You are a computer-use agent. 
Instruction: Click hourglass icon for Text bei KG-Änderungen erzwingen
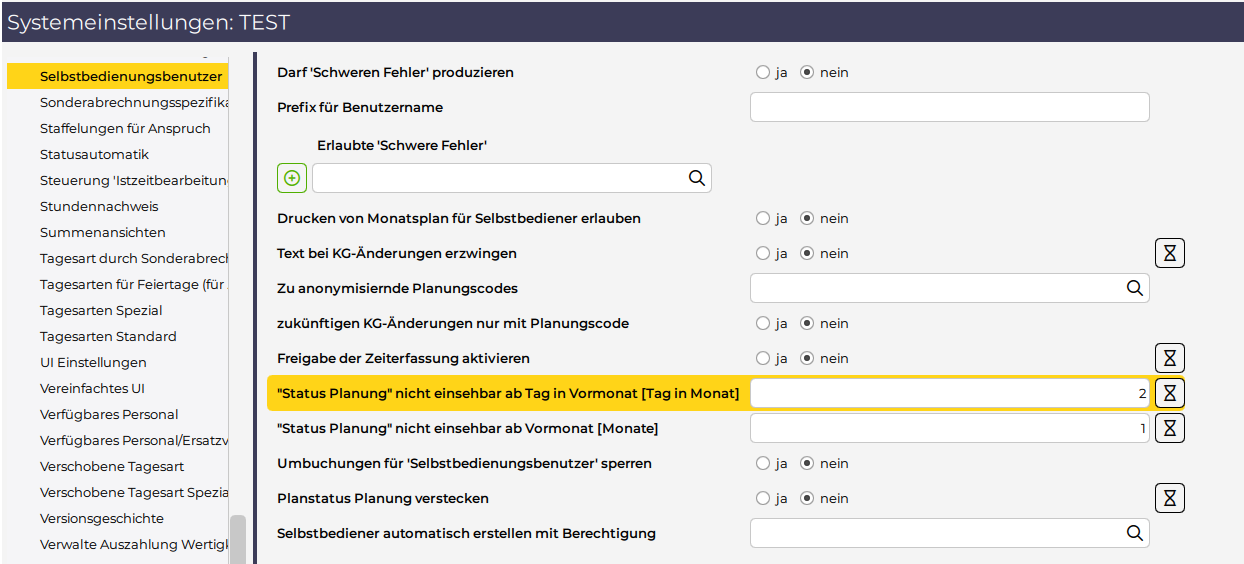pos(1169,253)
